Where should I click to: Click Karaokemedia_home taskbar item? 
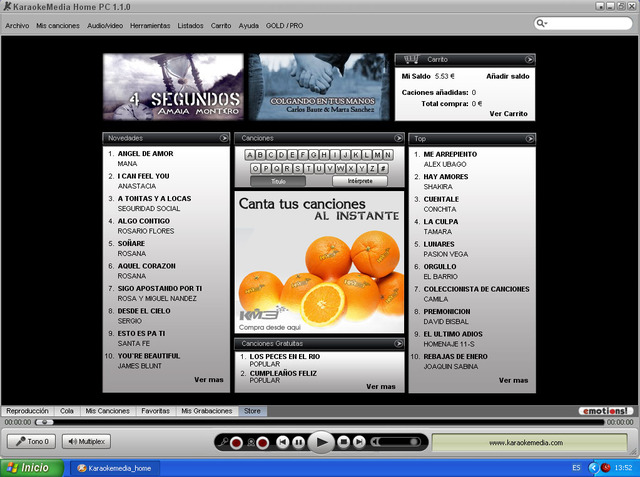point(114,468)
